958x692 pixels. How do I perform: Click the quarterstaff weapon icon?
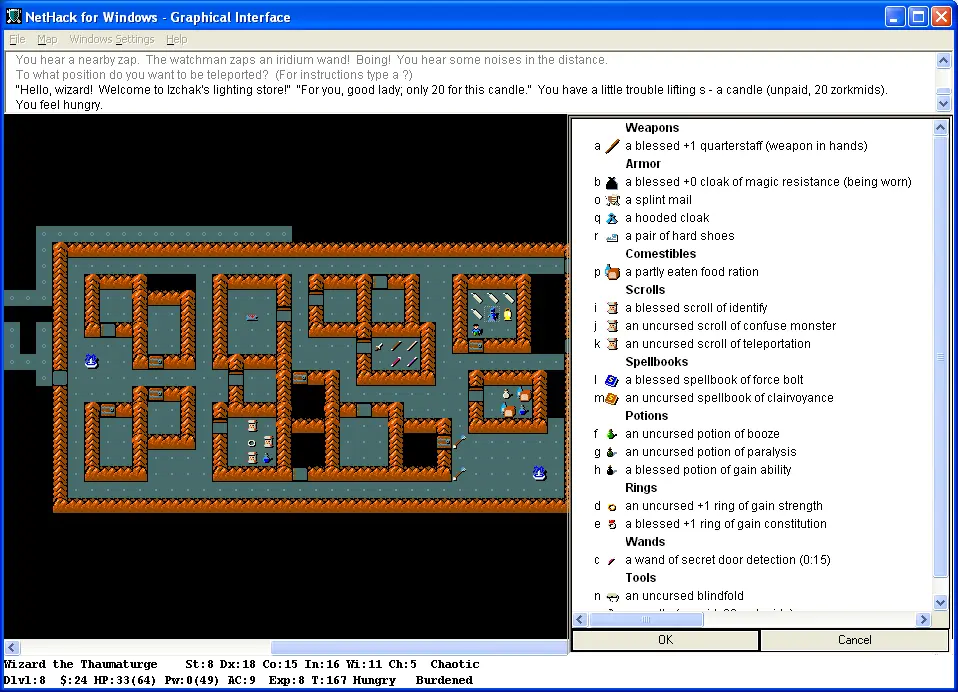coord(612,146)
